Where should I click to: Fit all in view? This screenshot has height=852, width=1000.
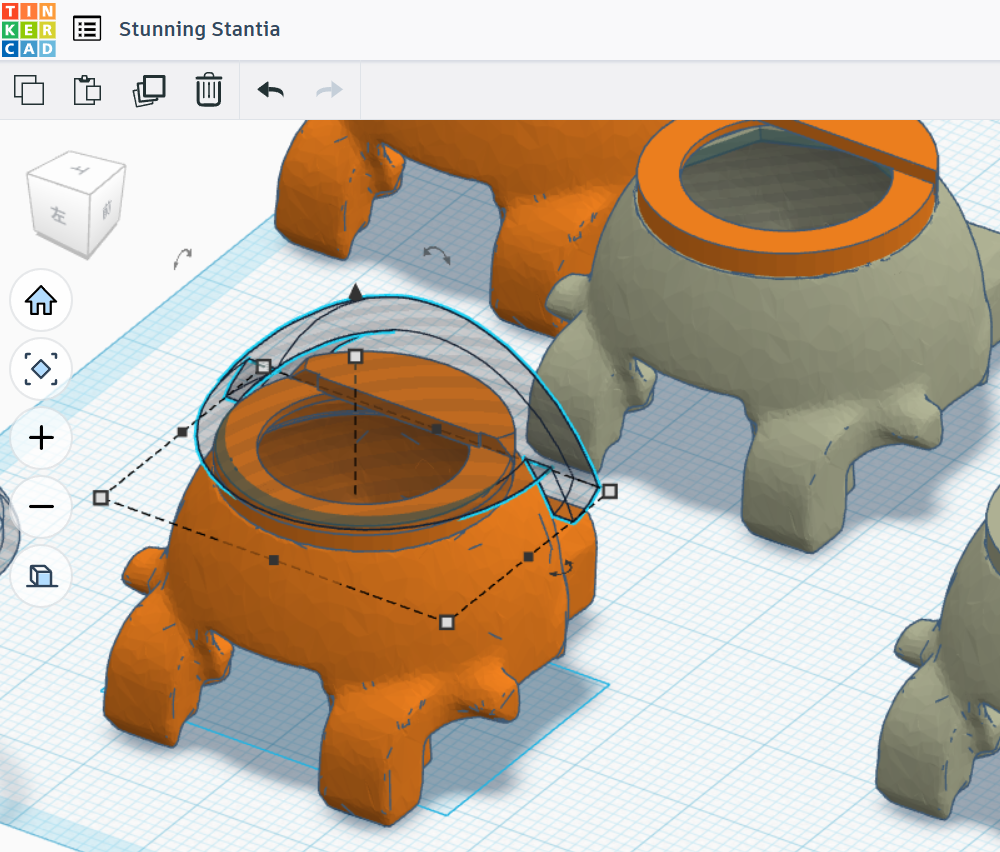coord(41,369)
